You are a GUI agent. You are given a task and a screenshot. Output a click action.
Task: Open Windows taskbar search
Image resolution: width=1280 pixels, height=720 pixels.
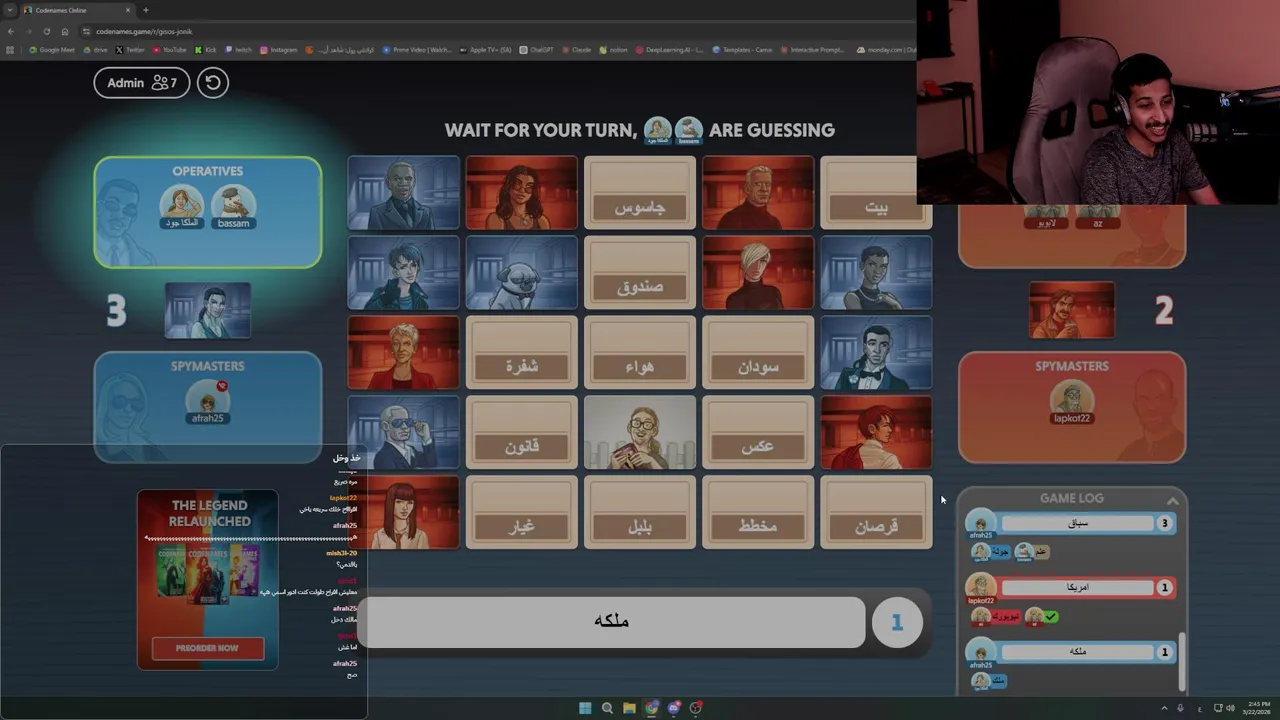pyautogui.click(x=607, y=708)
